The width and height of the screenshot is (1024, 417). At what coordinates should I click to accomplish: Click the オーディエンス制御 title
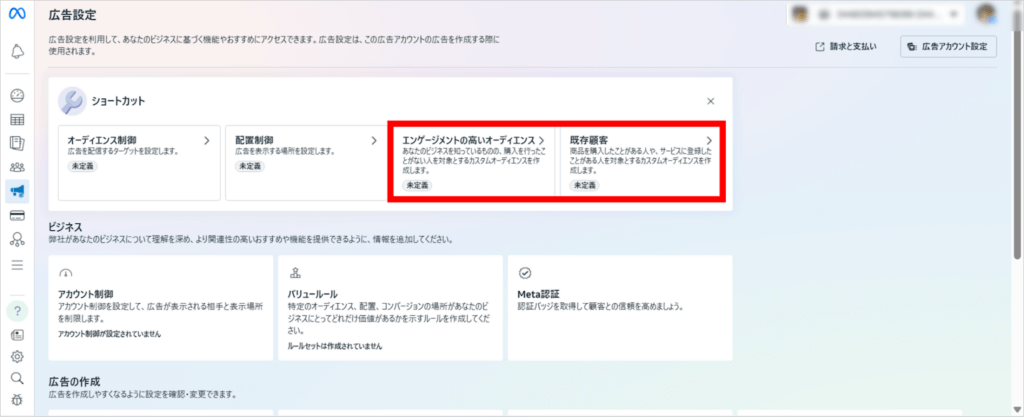pyautogui.click(x=102, y=140)
